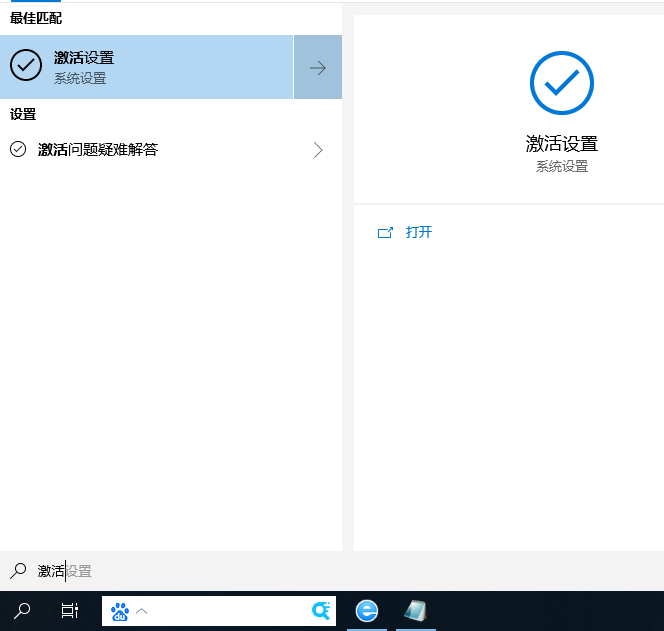Image resolution: width=664 pixels, height=631 pixels.
Task: Click the Baidu search input field
Action: (228, 611)
